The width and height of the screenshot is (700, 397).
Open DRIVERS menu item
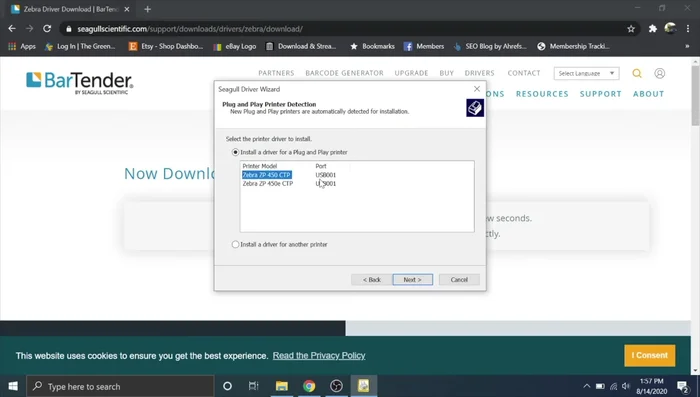click(479, 73)
